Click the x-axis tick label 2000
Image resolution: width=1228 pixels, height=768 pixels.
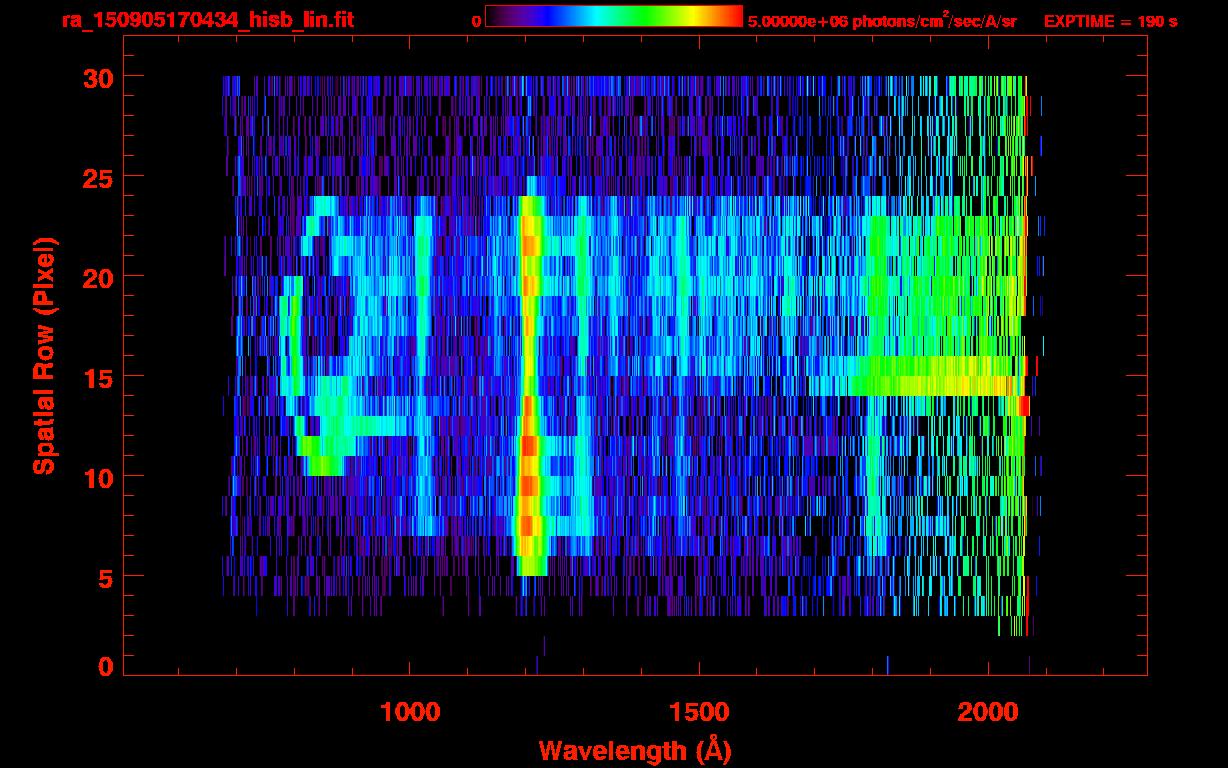coord(987,712)
